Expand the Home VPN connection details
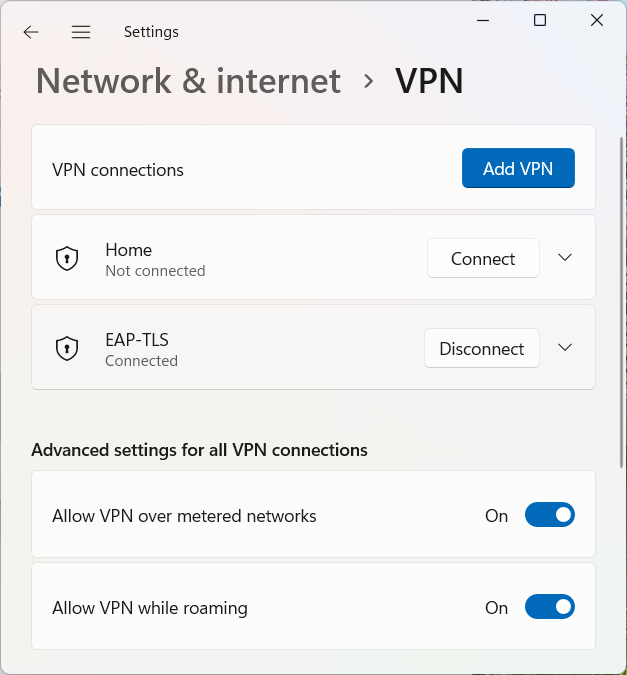The image size is (627, 675). [x=565, y=257]
